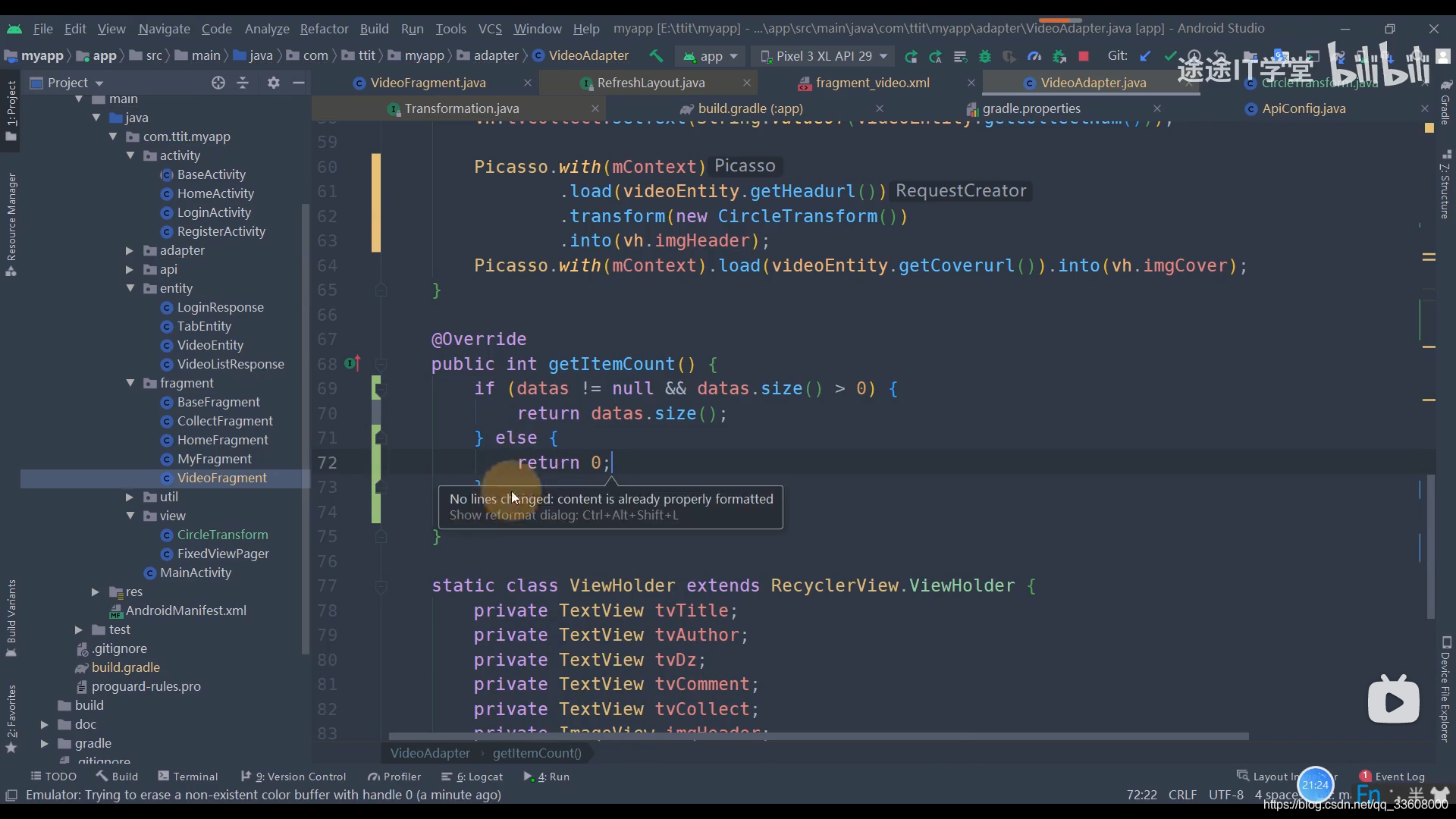Toggle the Resource Manager side panel
1456x819 pixels.
point(11,224)
